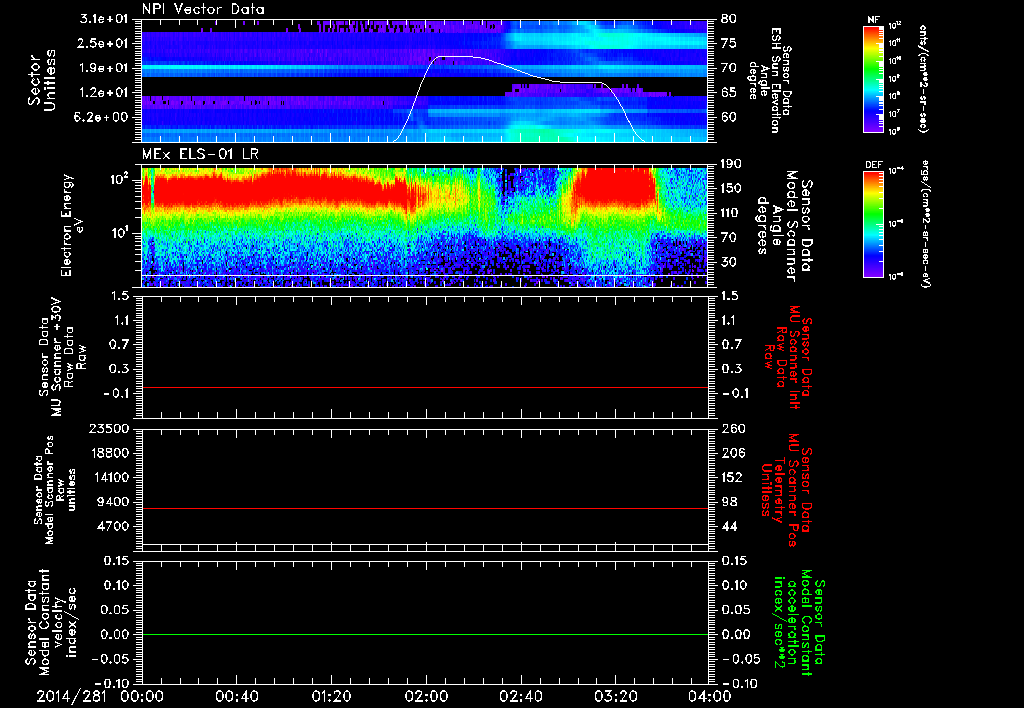Viewport: 1024px width, 708px height.
Task: Click the Model Scanner Pos Raw label
Action: pyautogui.click(x=55, y=490)
